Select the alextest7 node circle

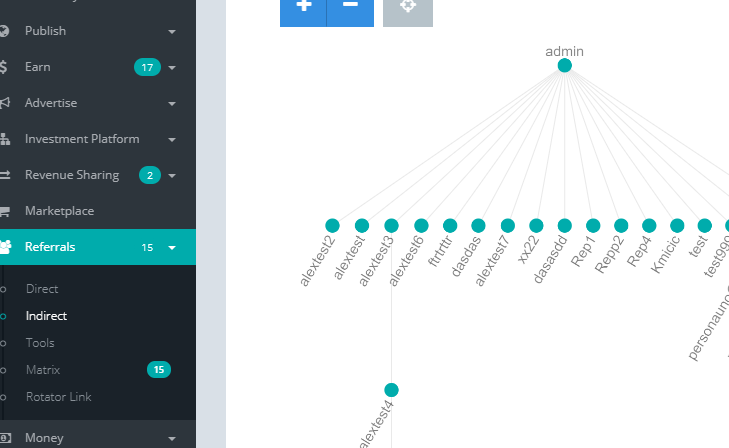(x=508, y=226)
